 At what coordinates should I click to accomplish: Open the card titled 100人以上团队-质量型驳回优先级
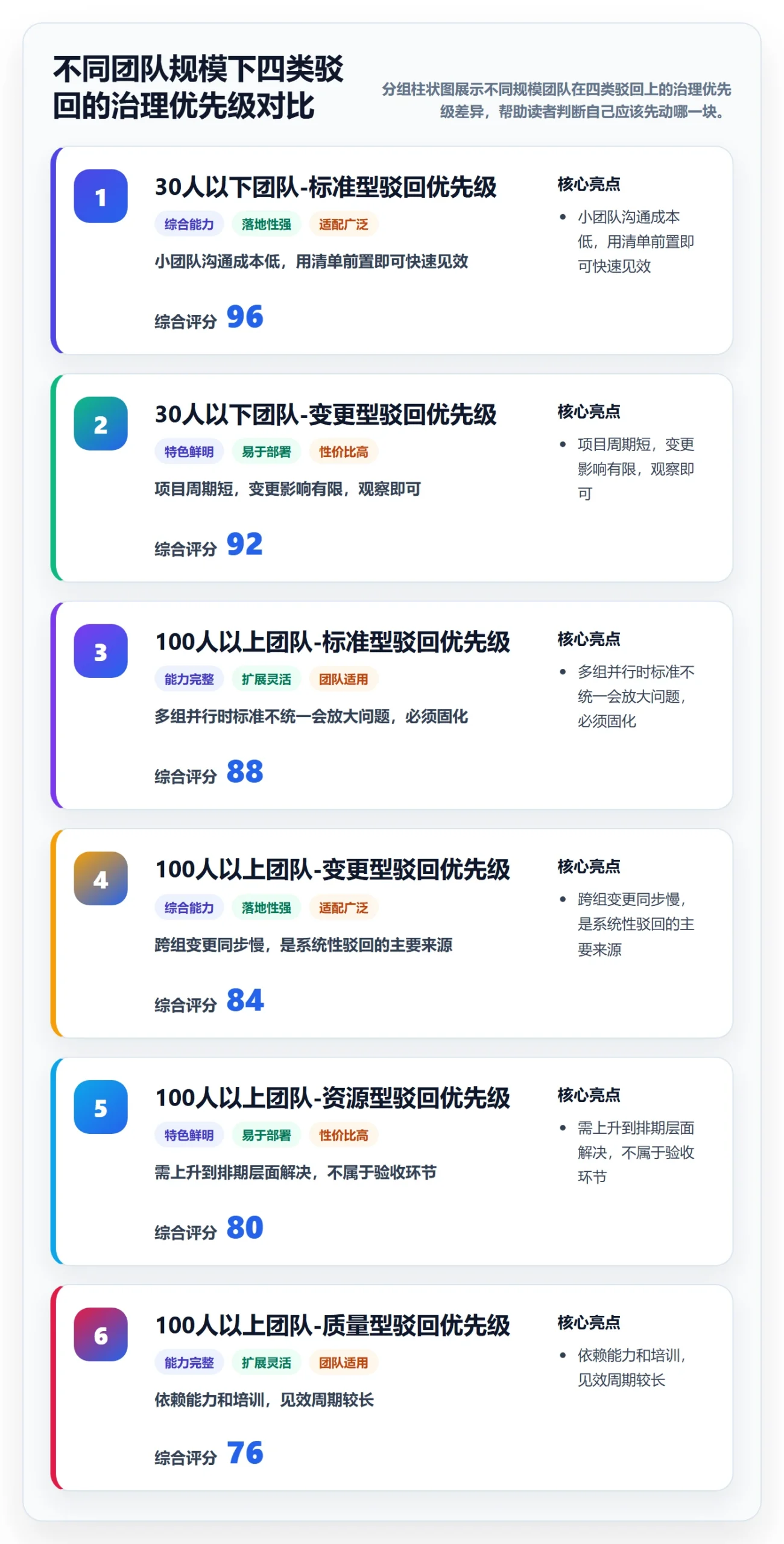[x=392, y=1387]
